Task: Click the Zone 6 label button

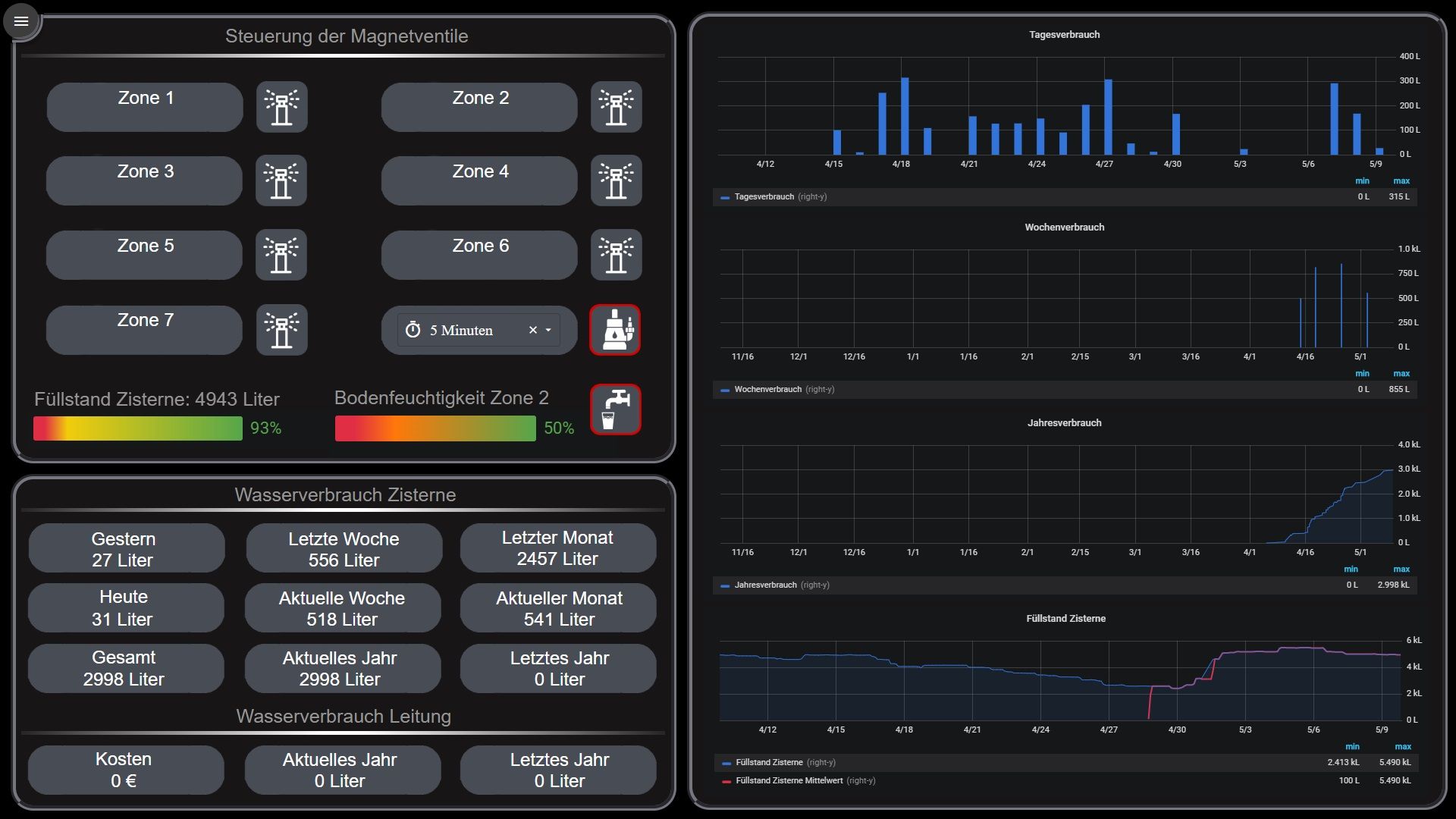Action: 479,255
